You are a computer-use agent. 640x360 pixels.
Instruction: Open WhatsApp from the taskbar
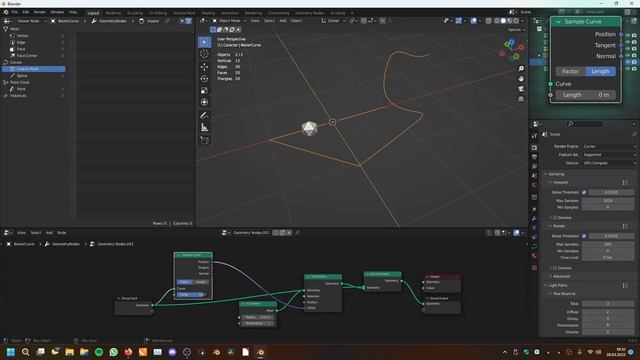tap(113, 352)
